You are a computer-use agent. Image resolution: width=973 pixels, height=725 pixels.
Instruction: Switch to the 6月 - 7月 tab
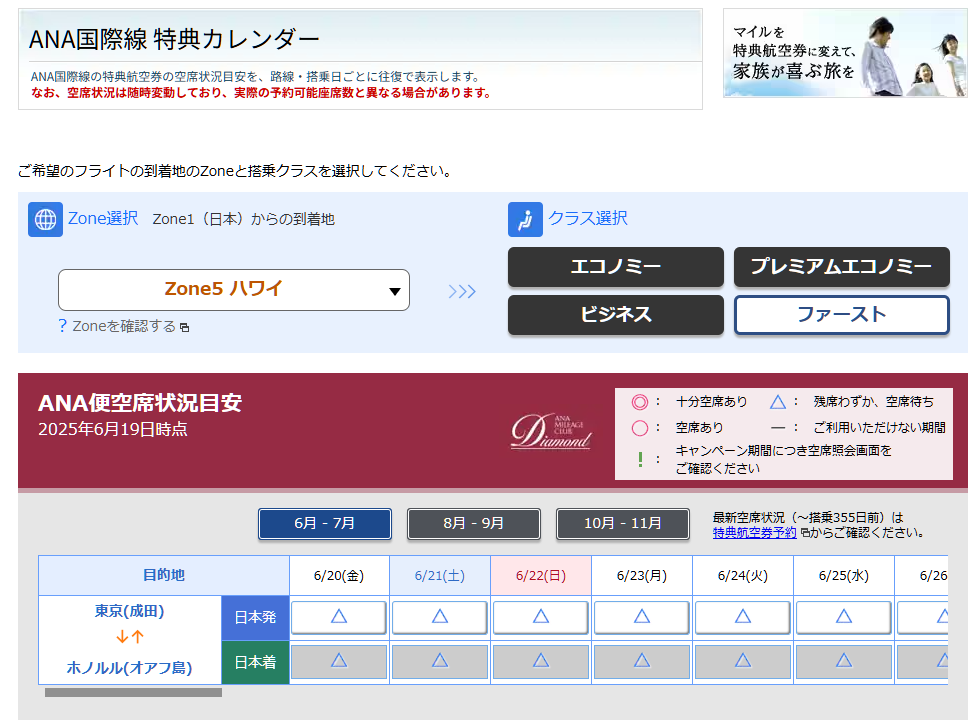click(325, 523)
